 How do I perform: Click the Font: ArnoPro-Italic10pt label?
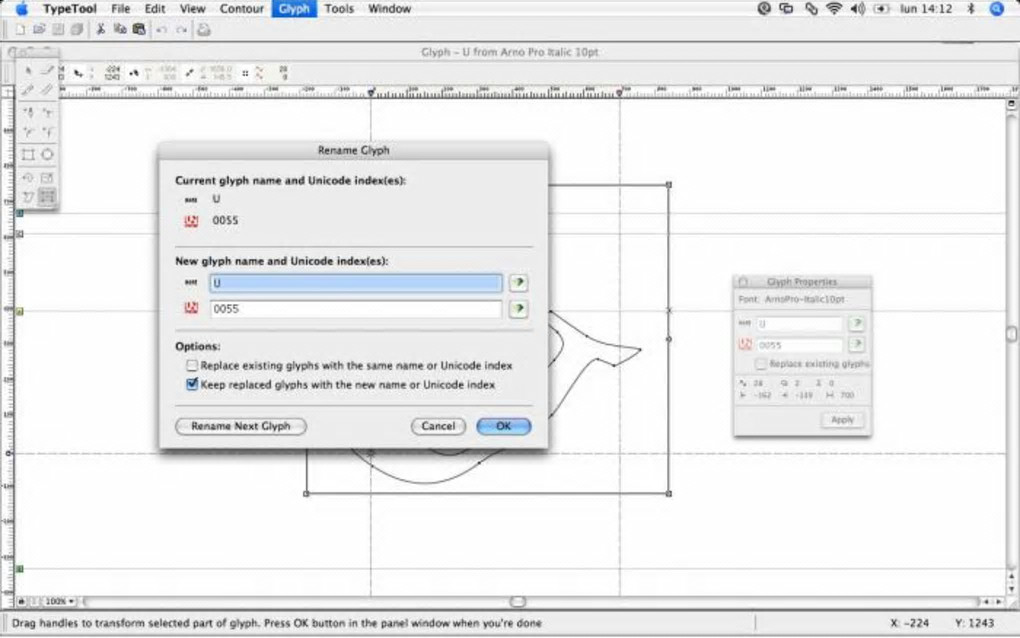pos(791,299)
